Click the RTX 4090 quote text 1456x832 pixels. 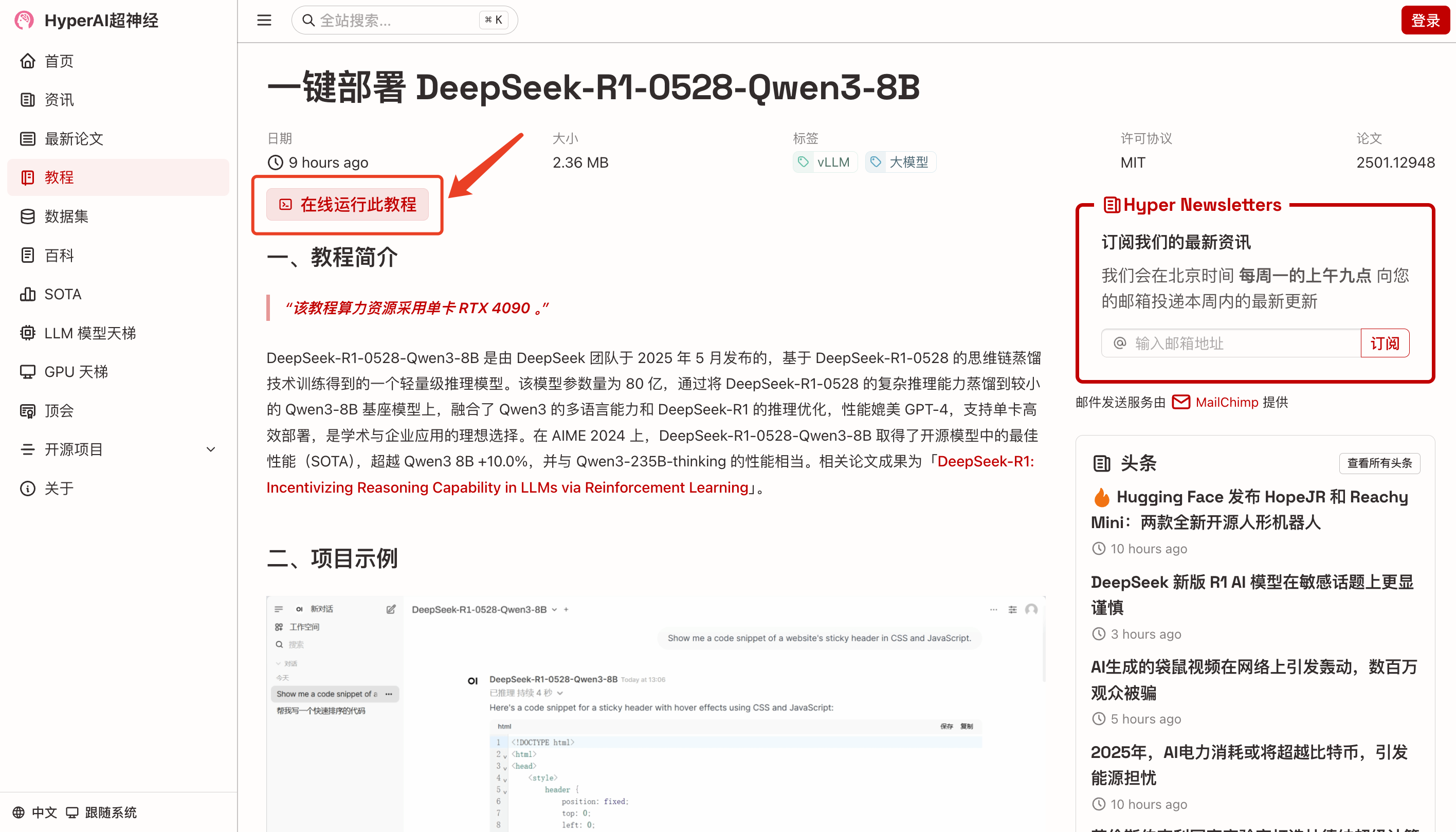pyautogui.click(x=416, y=308)
